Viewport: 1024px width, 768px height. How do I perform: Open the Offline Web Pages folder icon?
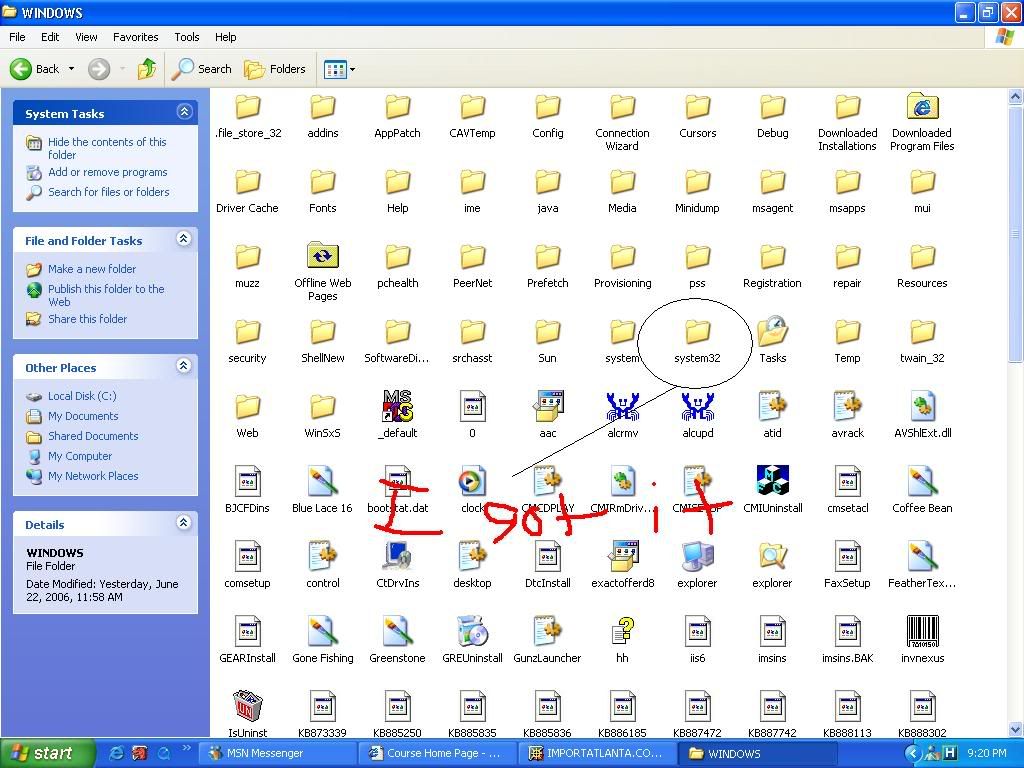coord(322,257)
